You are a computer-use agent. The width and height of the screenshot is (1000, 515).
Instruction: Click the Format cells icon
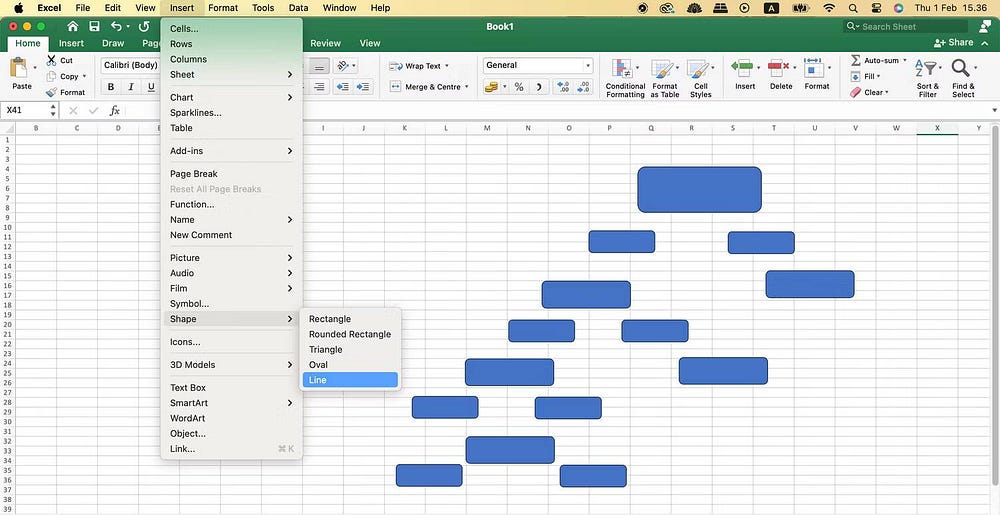(813, 67)
